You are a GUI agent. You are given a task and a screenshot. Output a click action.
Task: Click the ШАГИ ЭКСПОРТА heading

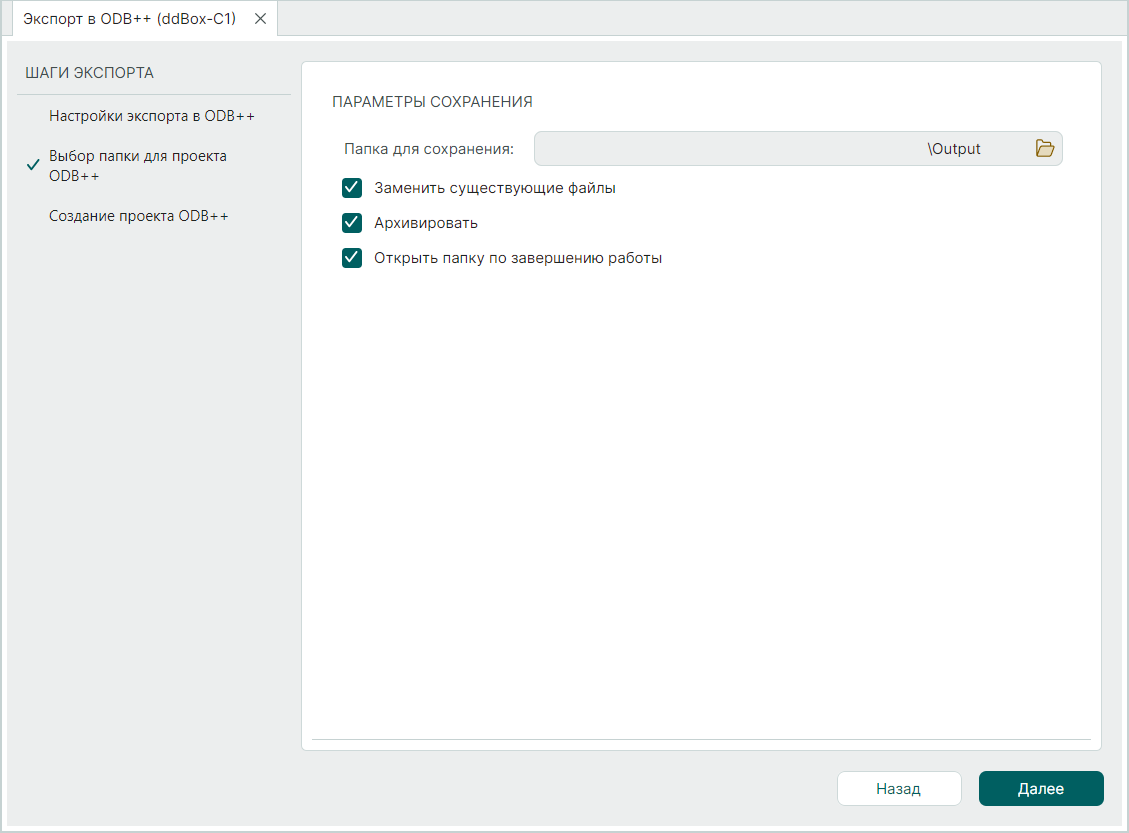tap(89, 73)
